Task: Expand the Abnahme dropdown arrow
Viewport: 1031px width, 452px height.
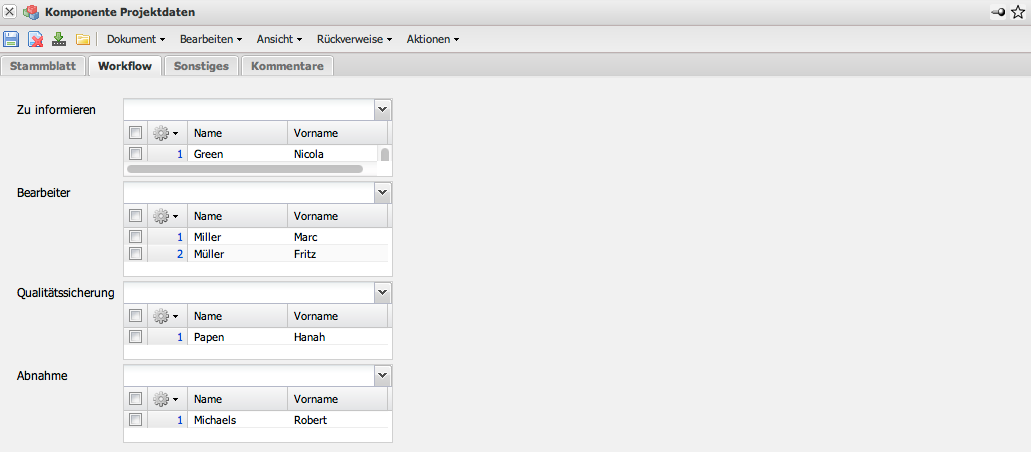Action: pyautogui.click(x=382, y=375)
